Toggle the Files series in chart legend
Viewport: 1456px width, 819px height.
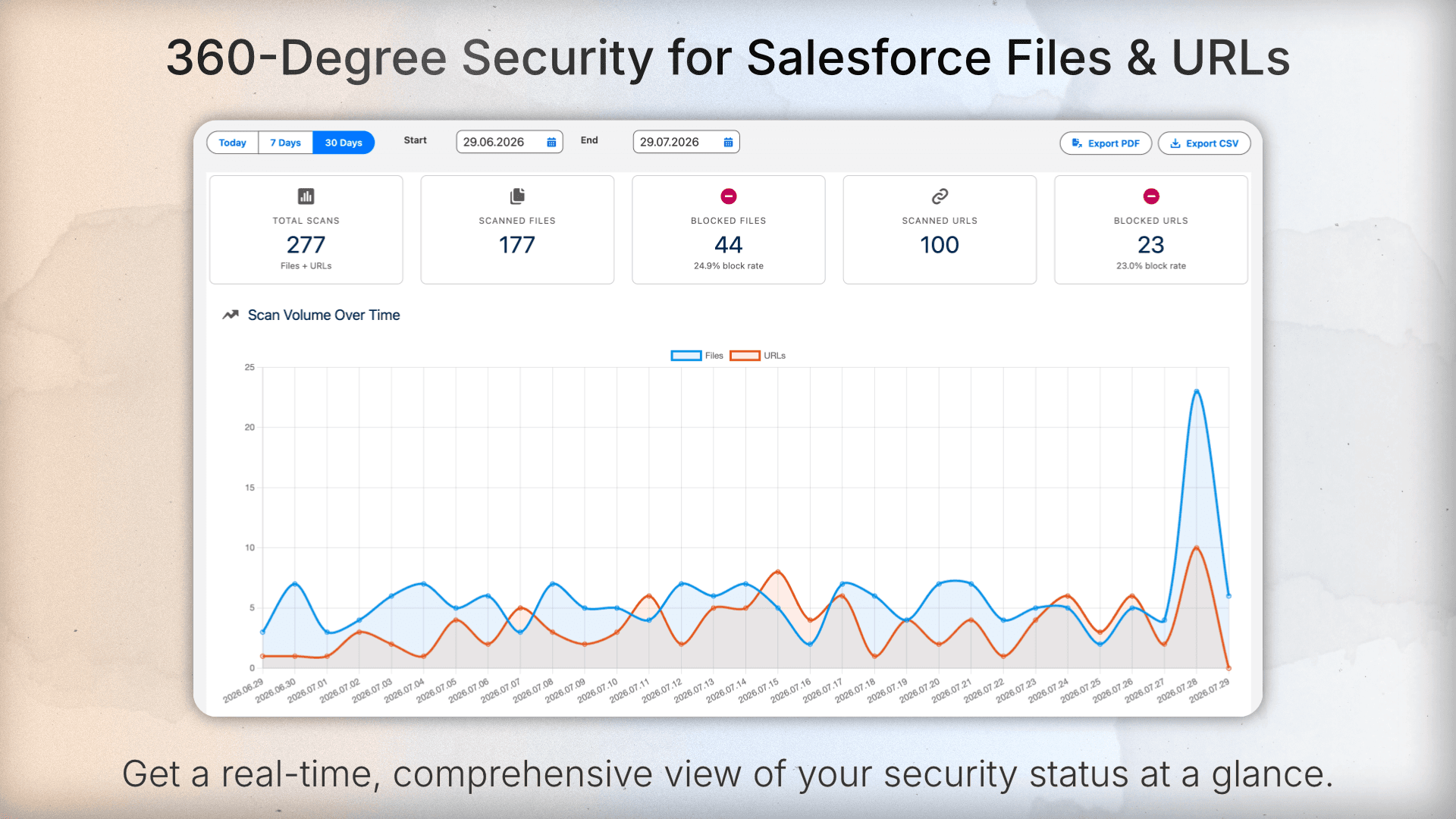pyautogui.click(x=697, y=356)
